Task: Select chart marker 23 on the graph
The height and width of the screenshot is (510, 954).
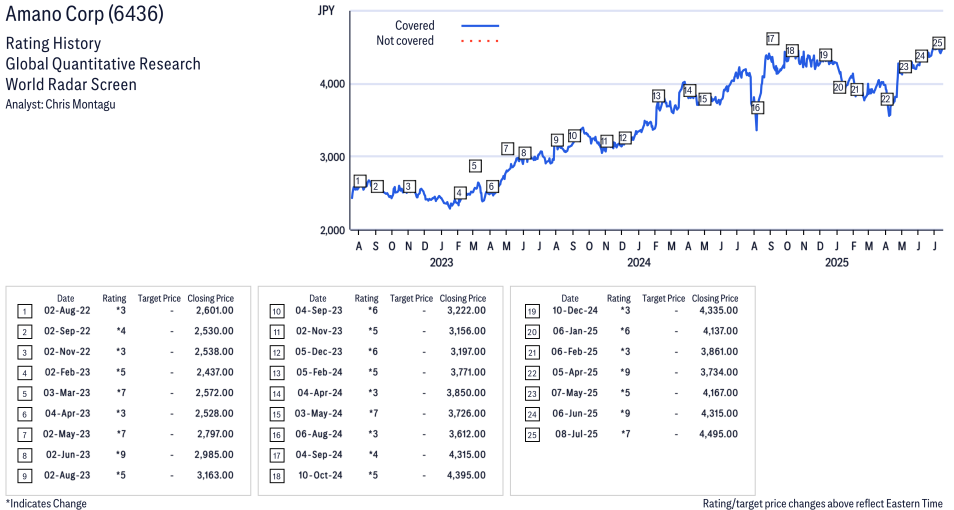Action: click(x=905, y=67)
